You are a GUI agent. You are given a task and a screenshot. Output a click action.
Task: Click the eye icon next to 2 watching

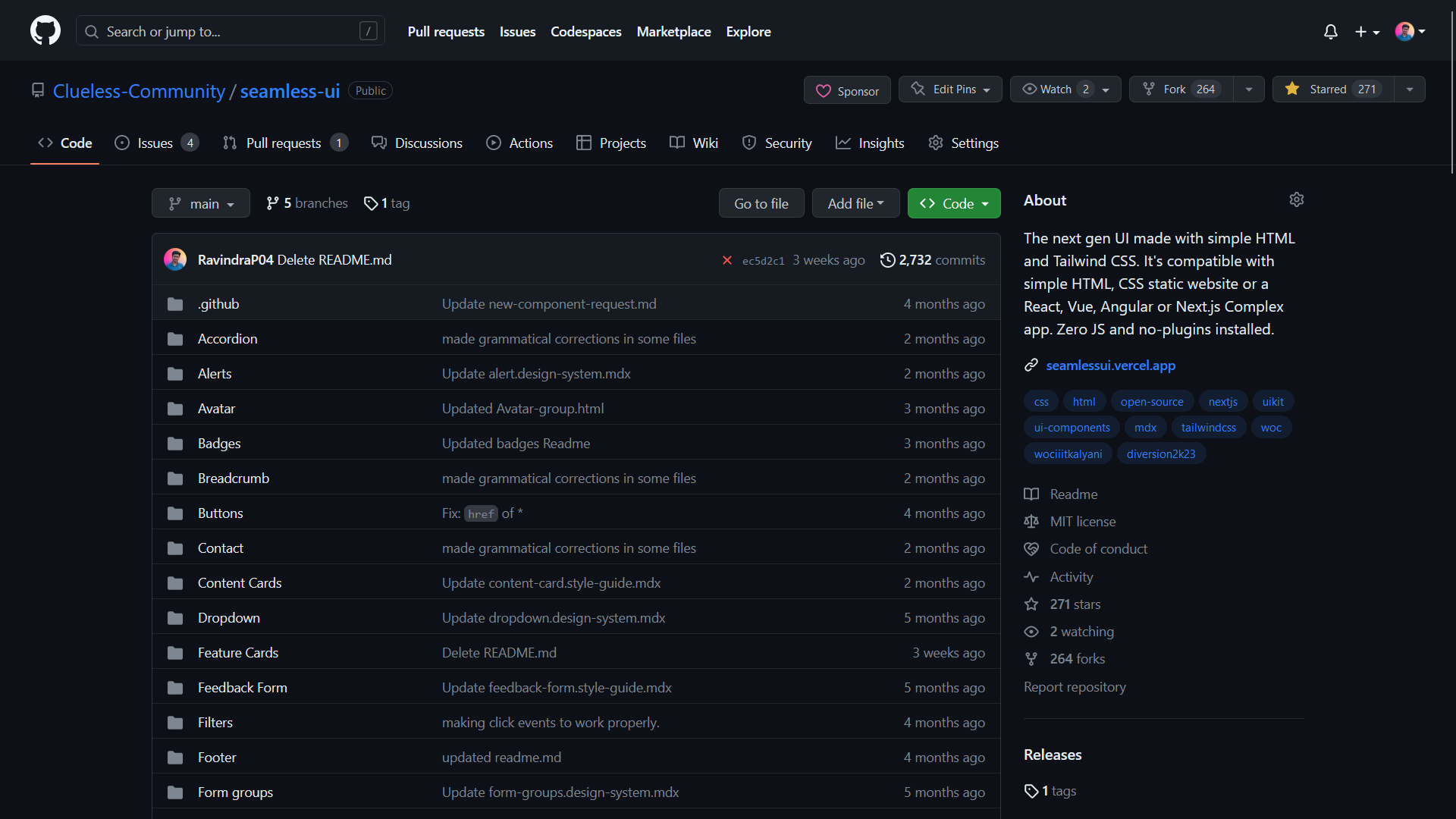(x=1031, y=632)
